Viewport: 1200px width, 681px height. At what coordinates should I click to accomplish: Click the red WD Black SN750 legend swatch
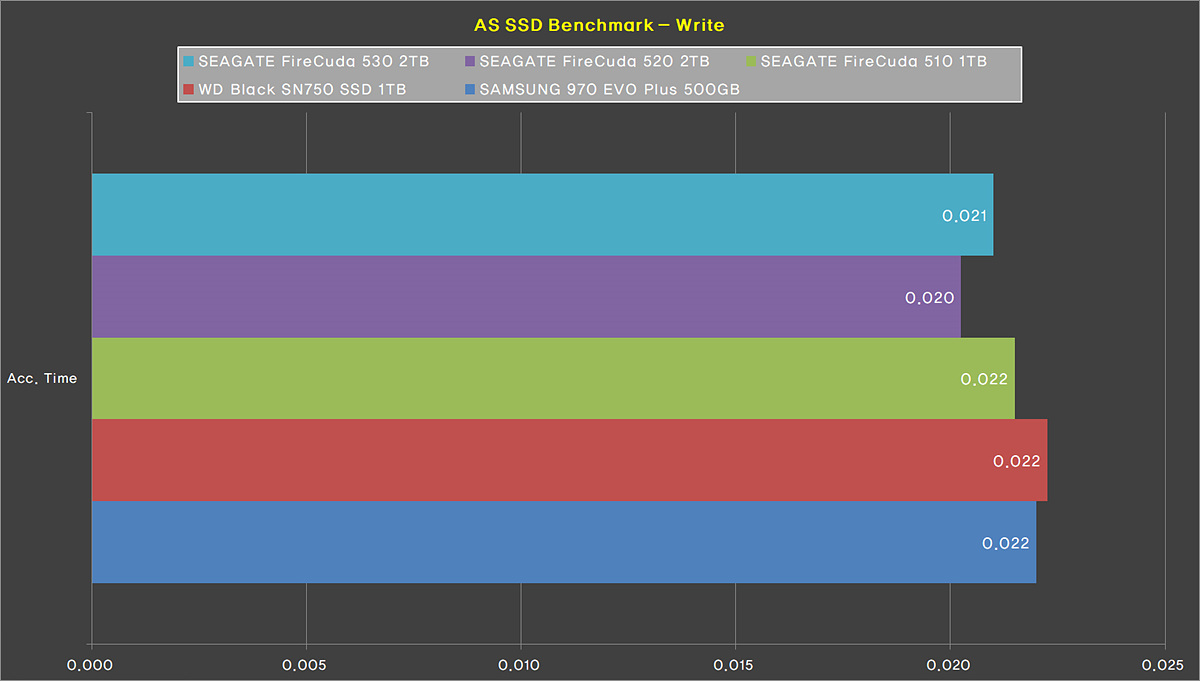(189, 90)
